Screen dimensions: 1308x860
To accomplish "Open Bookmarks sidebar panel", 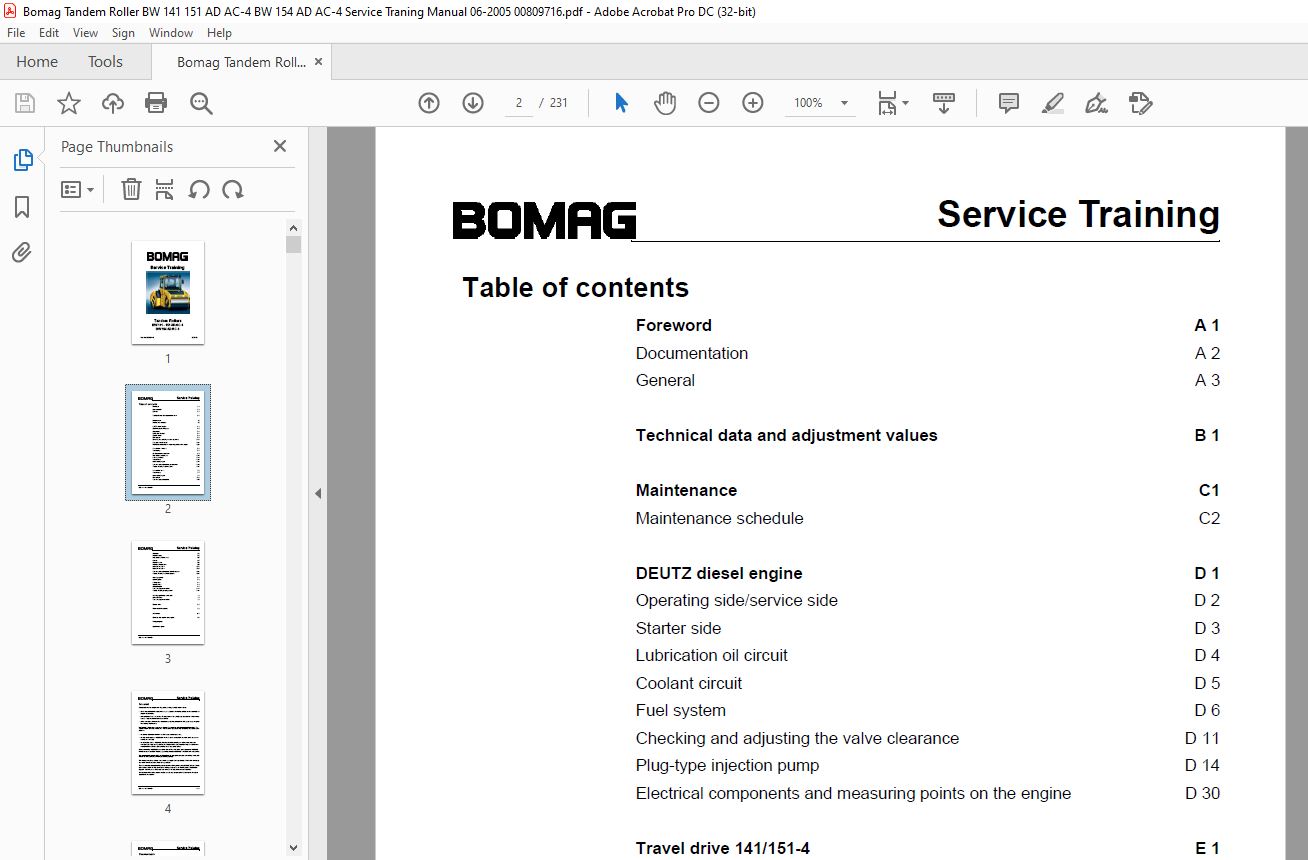I will tap(22, 207).
